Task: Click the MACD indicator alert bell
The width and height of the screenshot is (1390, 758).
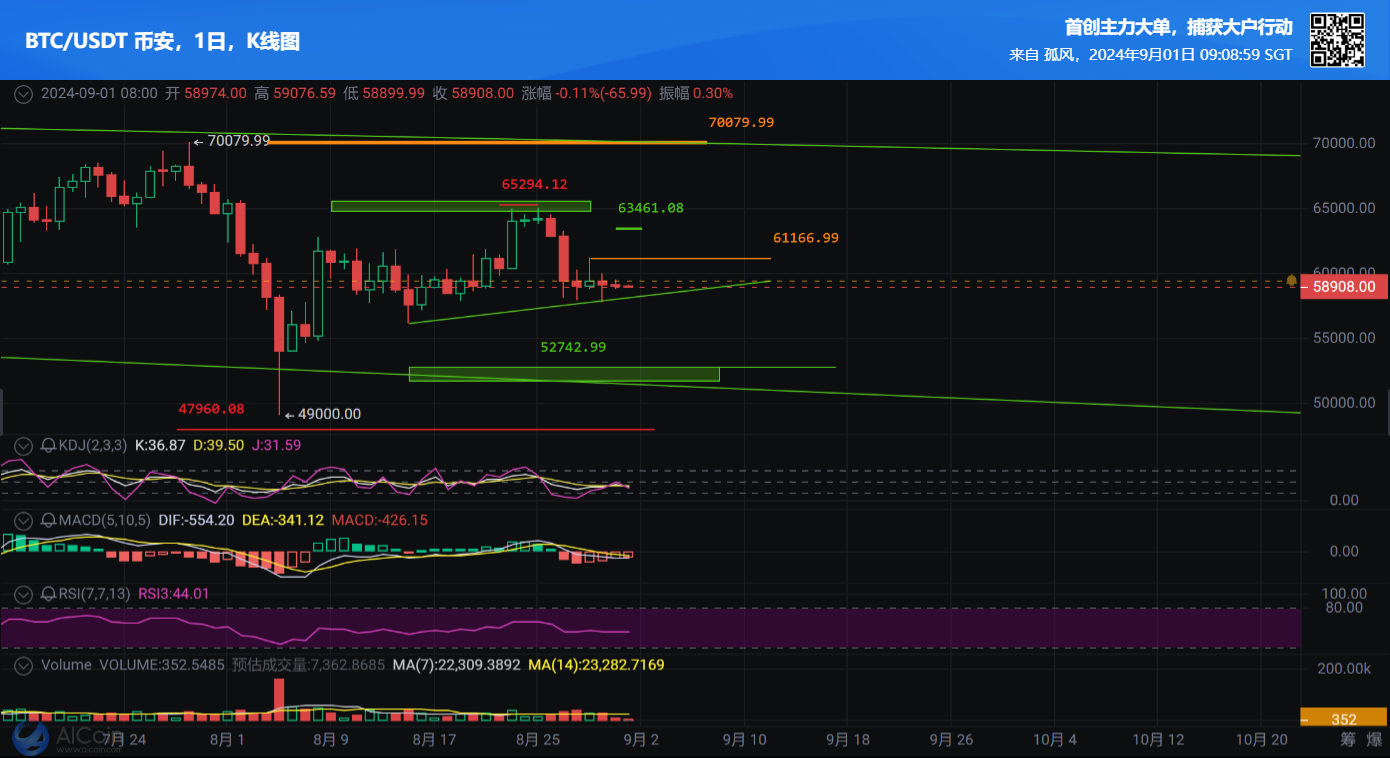Action: point(48,520)
